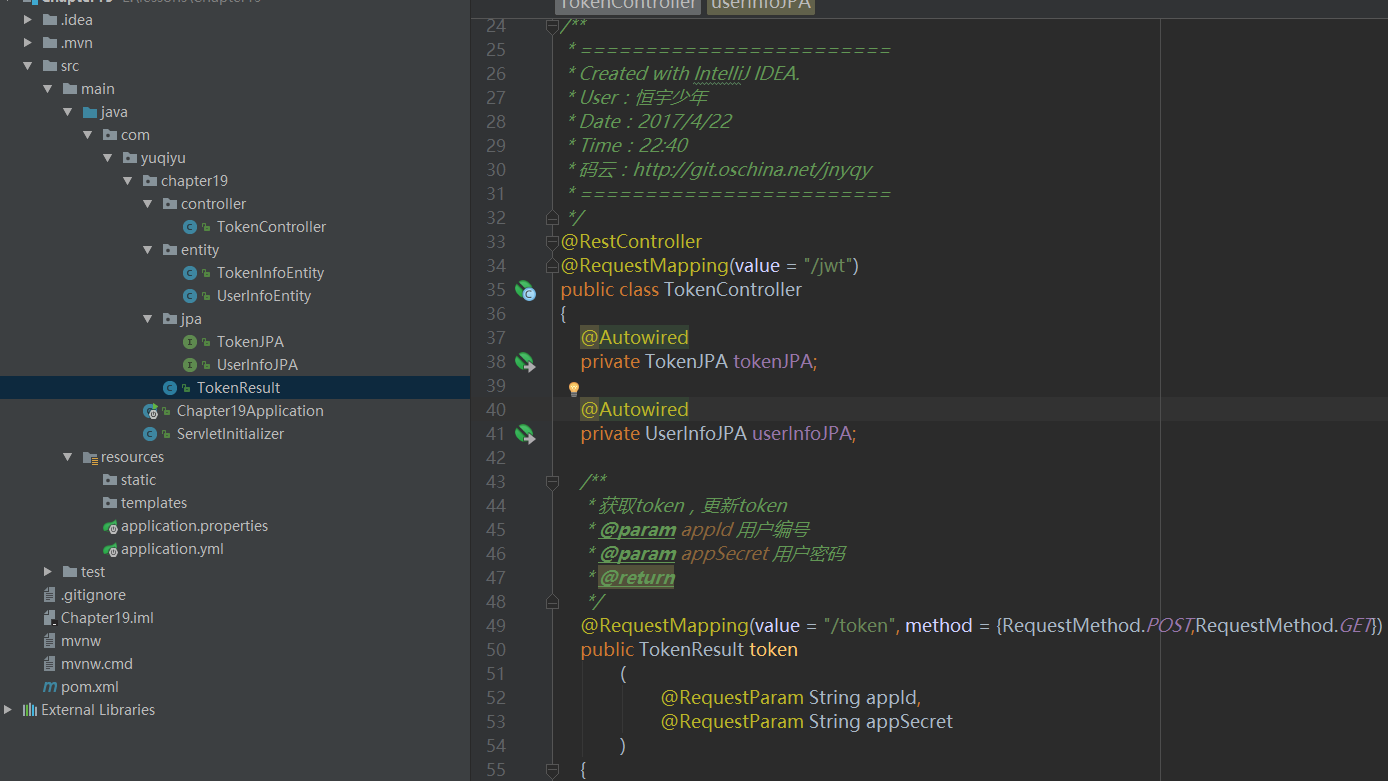
Task: Collapse the chapter19 package arrow
Action: click(128, 181)
